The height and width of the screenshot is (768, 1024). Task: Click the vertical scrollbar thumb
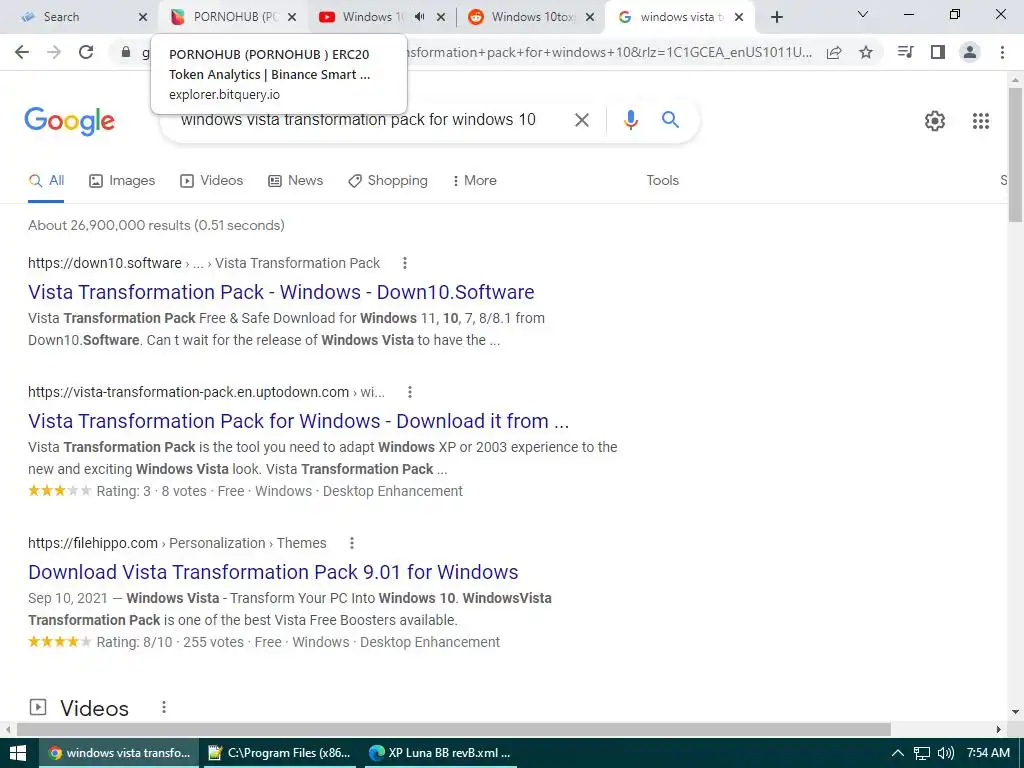point(1016,154)
